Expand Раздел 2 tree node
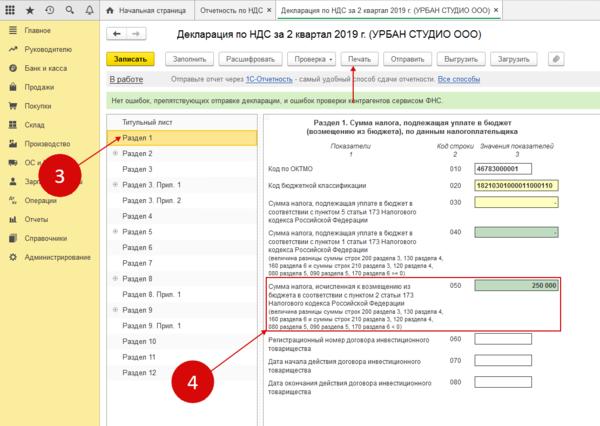The height and width of the screenshot is (426, 600). [115, 153]
